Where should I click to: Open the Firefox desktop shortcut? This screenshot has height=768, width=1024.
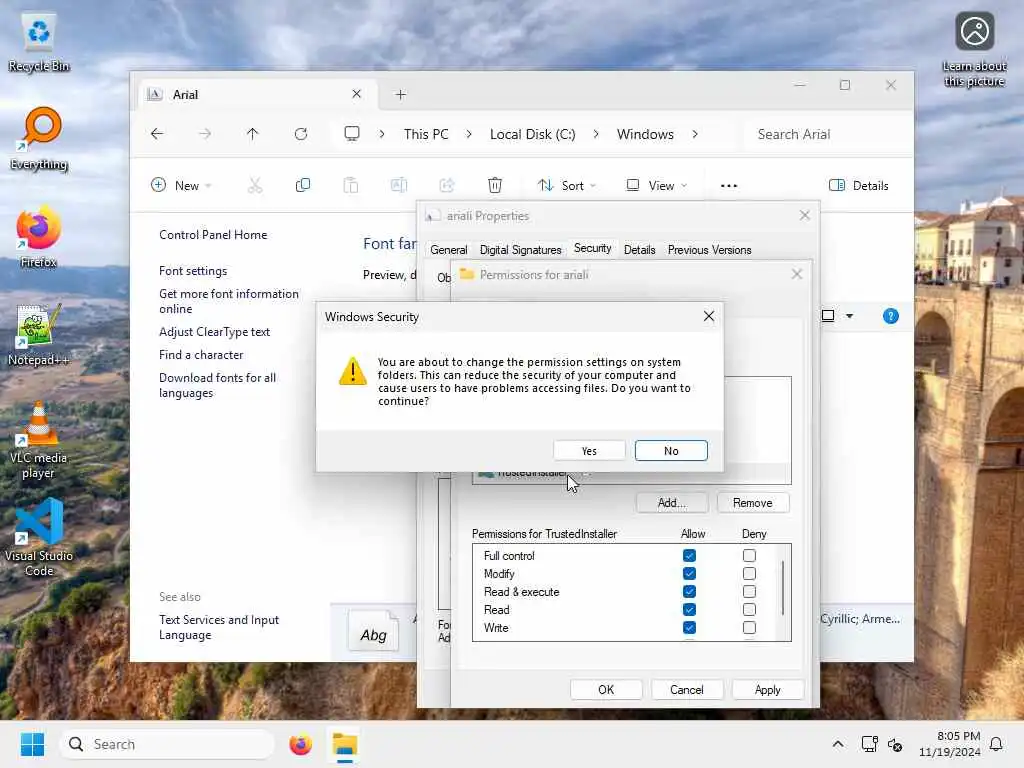coord(39,236)
